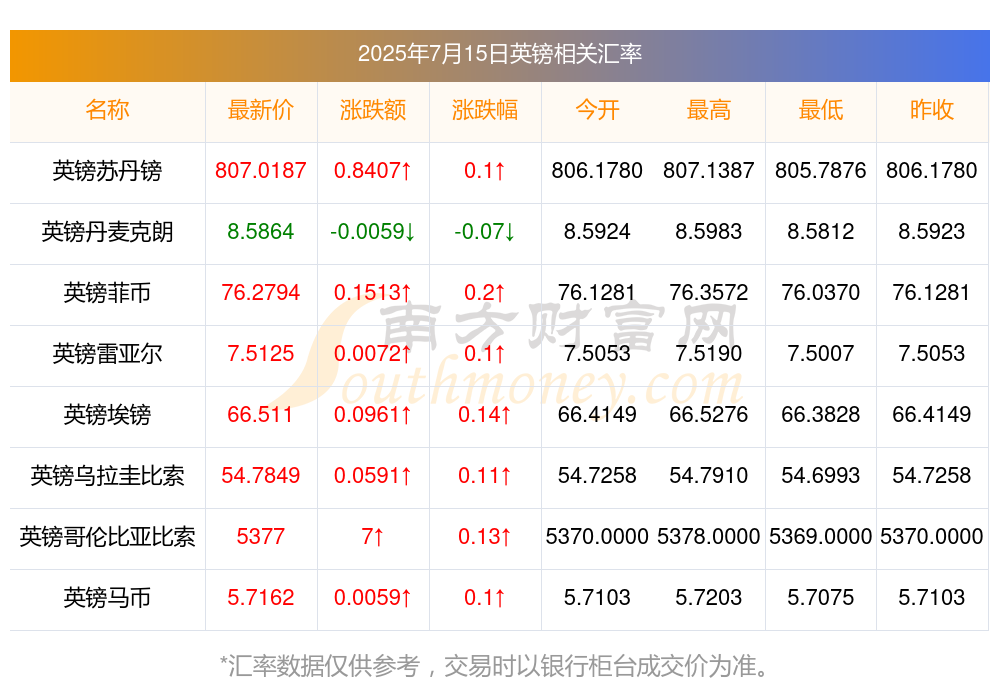The image size is (1000, 698).
Task: Click the 涨跌幅 column header
Action: click(x=485, y=110)
